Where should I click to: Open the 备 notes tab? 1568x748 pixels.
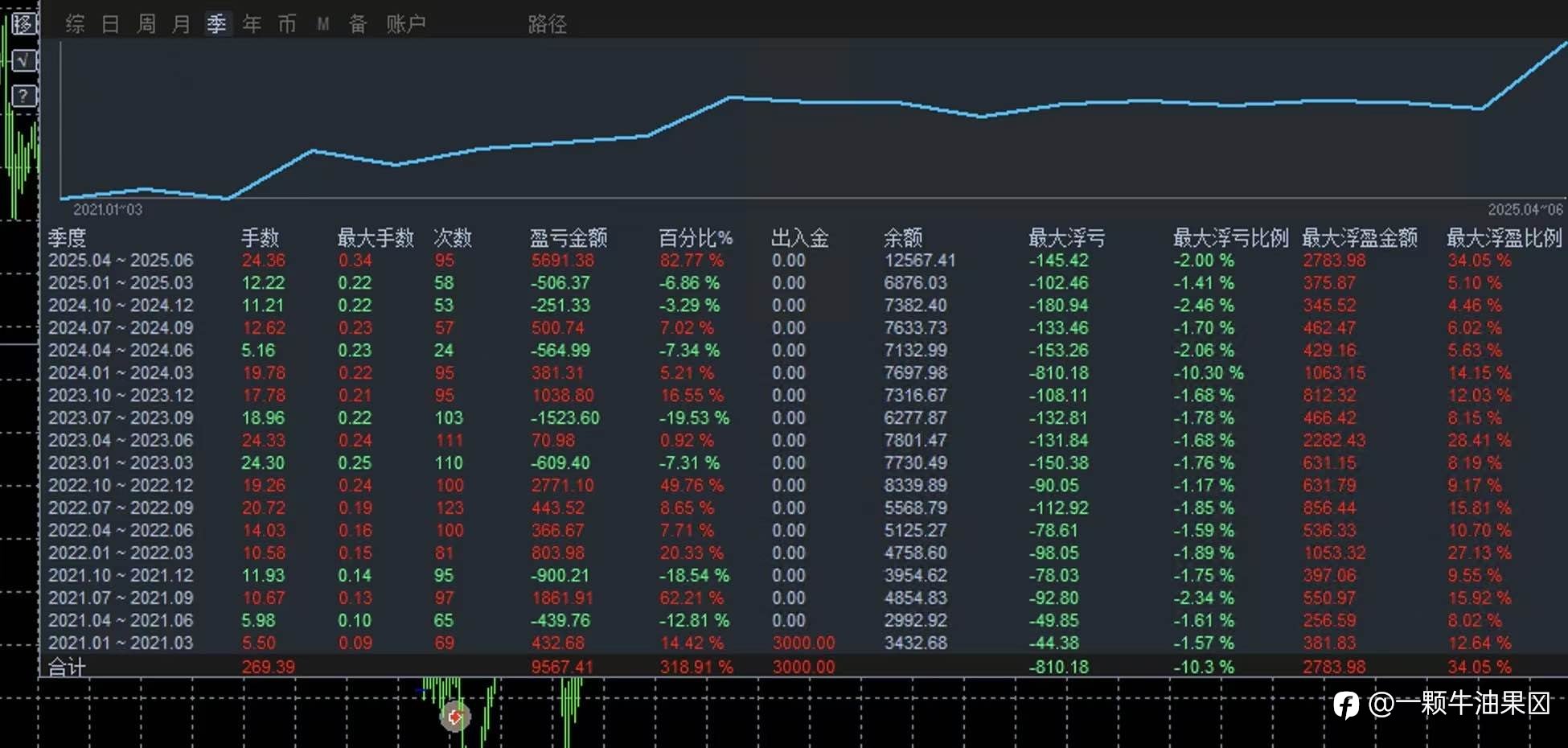tap(358, 24)
